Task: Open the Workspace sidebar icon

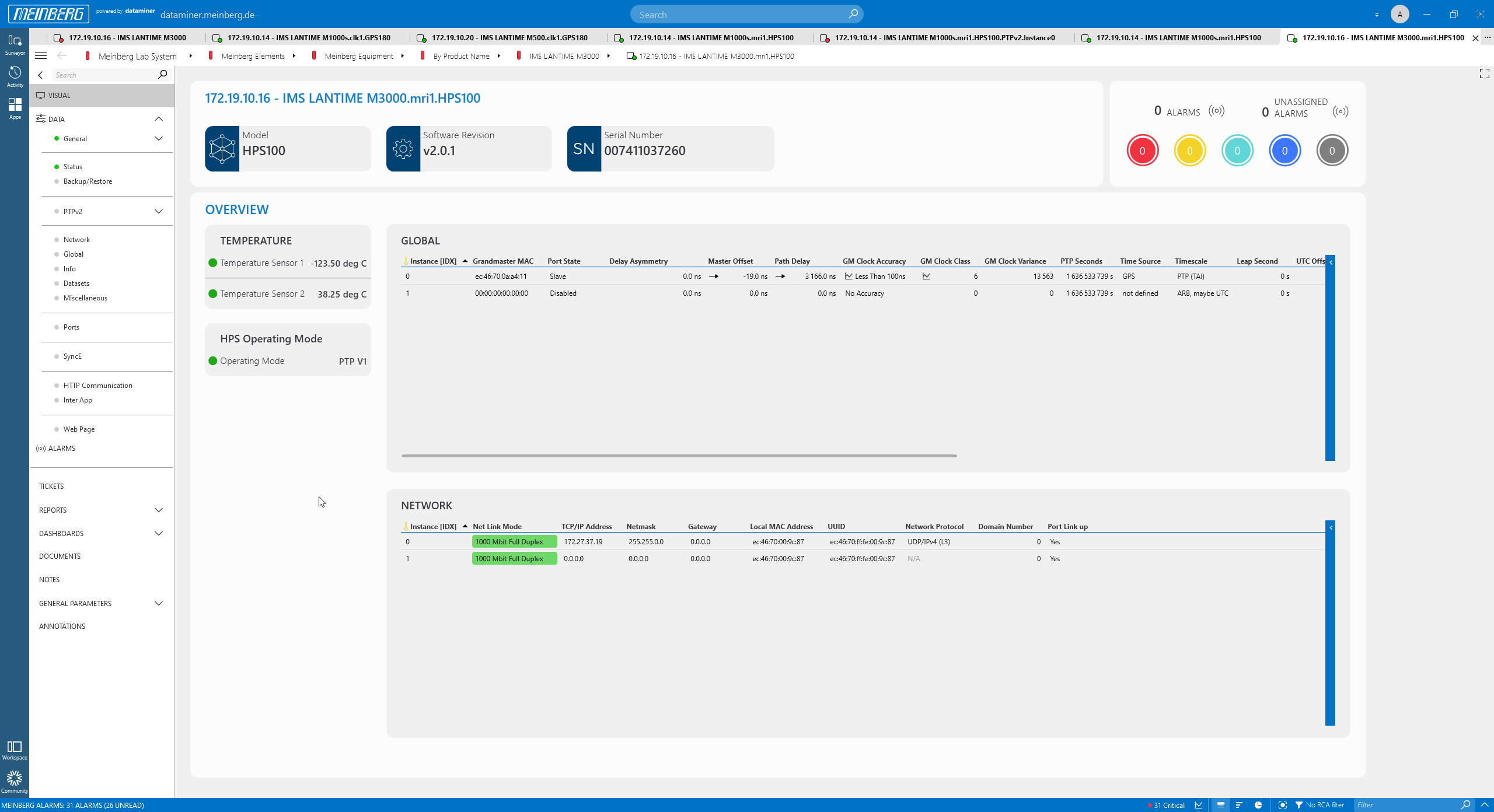Action: tap(15, 750)
